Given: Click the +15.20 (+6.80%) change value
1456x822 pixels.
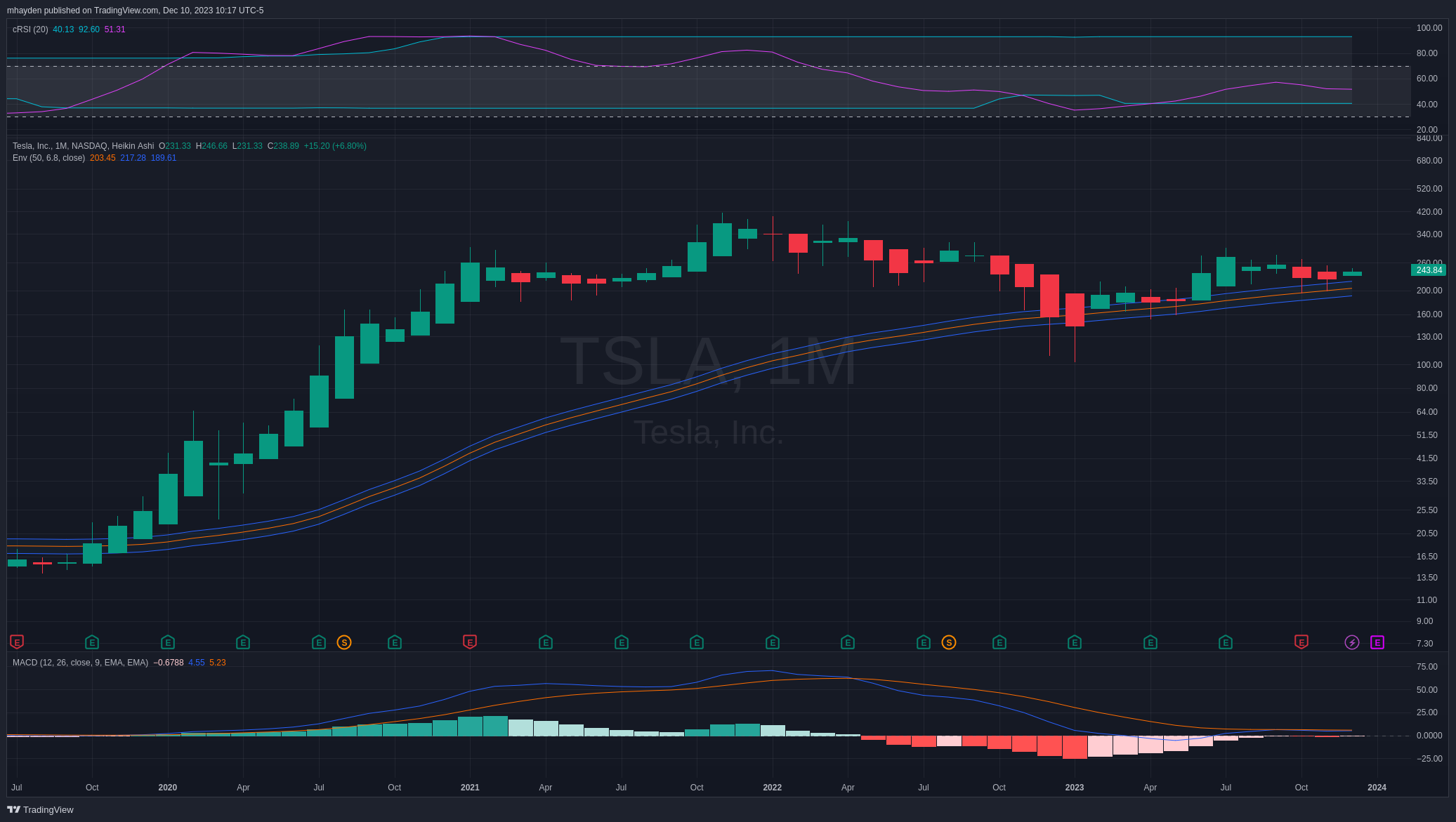Looking at the screenshot, I should pos(335,146).
